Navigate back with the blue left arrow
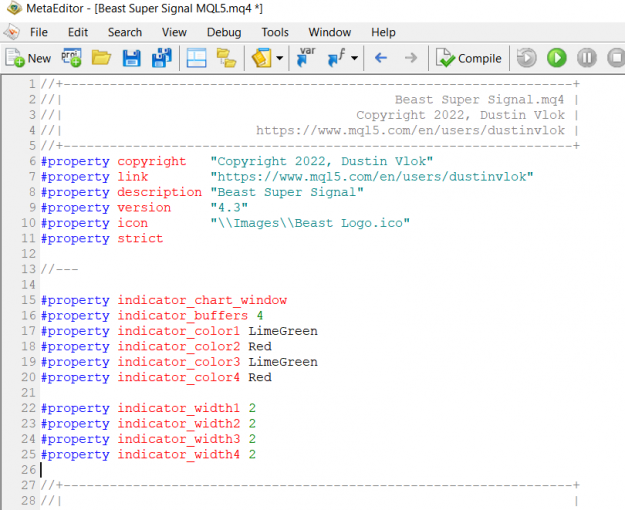This screenshot has width=625, height=510. point(381,58)
